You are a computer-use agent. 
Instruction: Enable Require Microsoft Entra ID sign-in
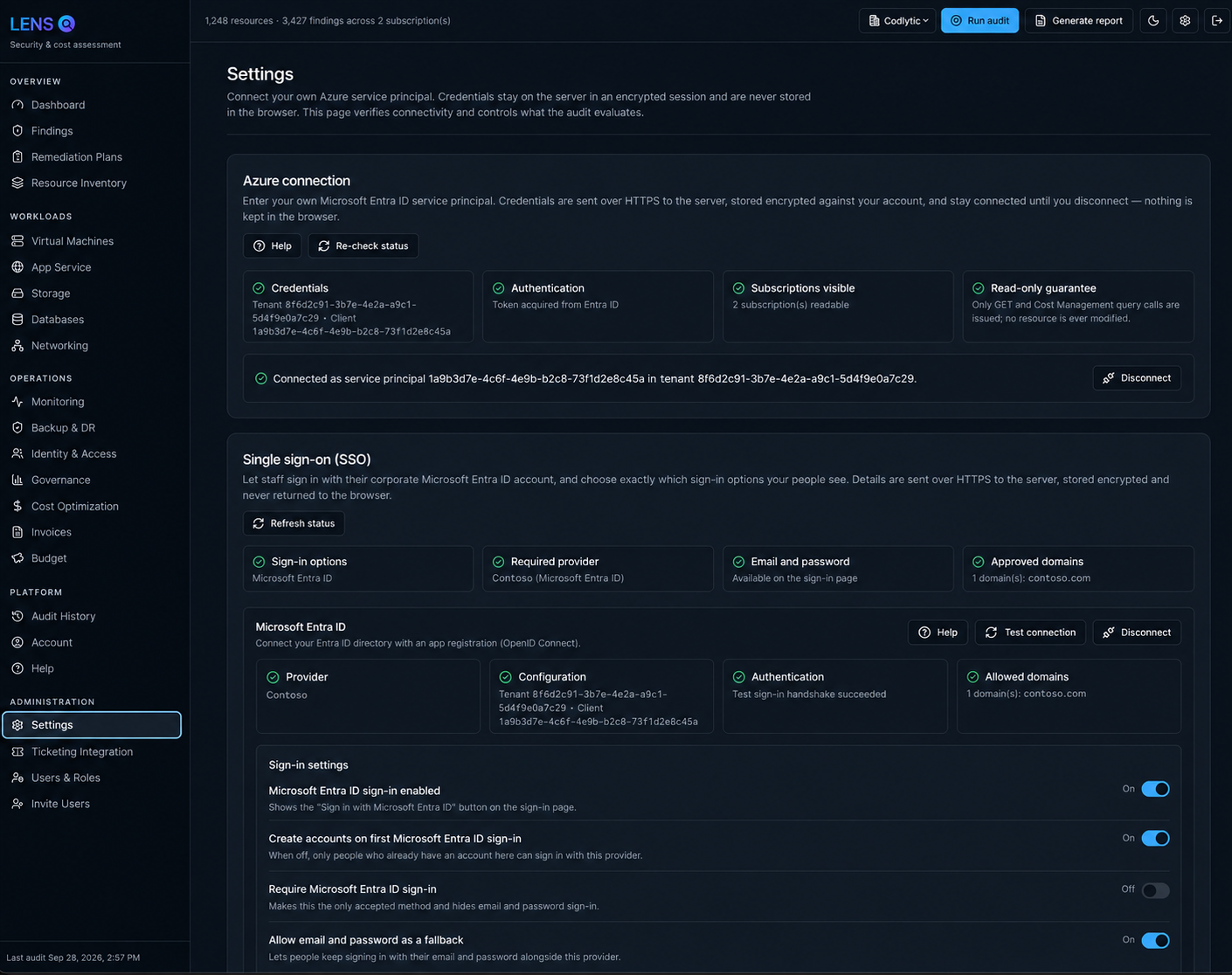(x=1155, y=891)
